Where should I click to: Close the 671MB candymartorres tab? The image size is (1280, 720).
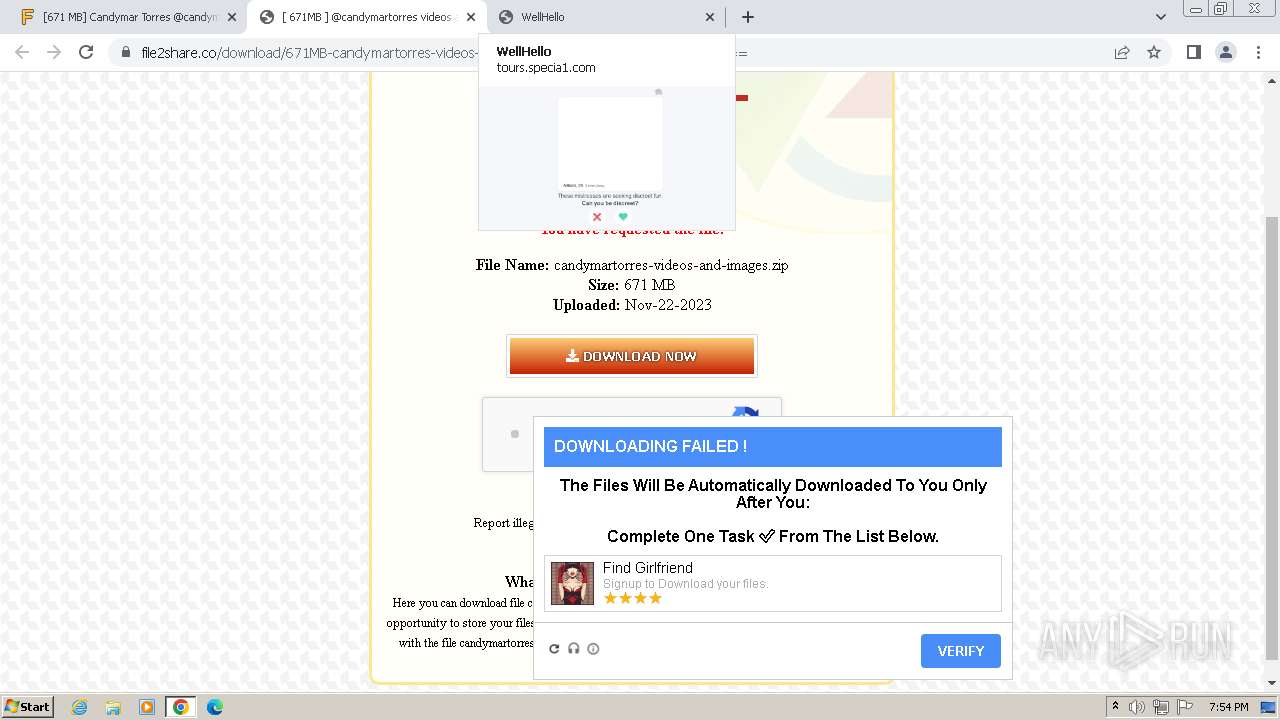tap(471, 17)
